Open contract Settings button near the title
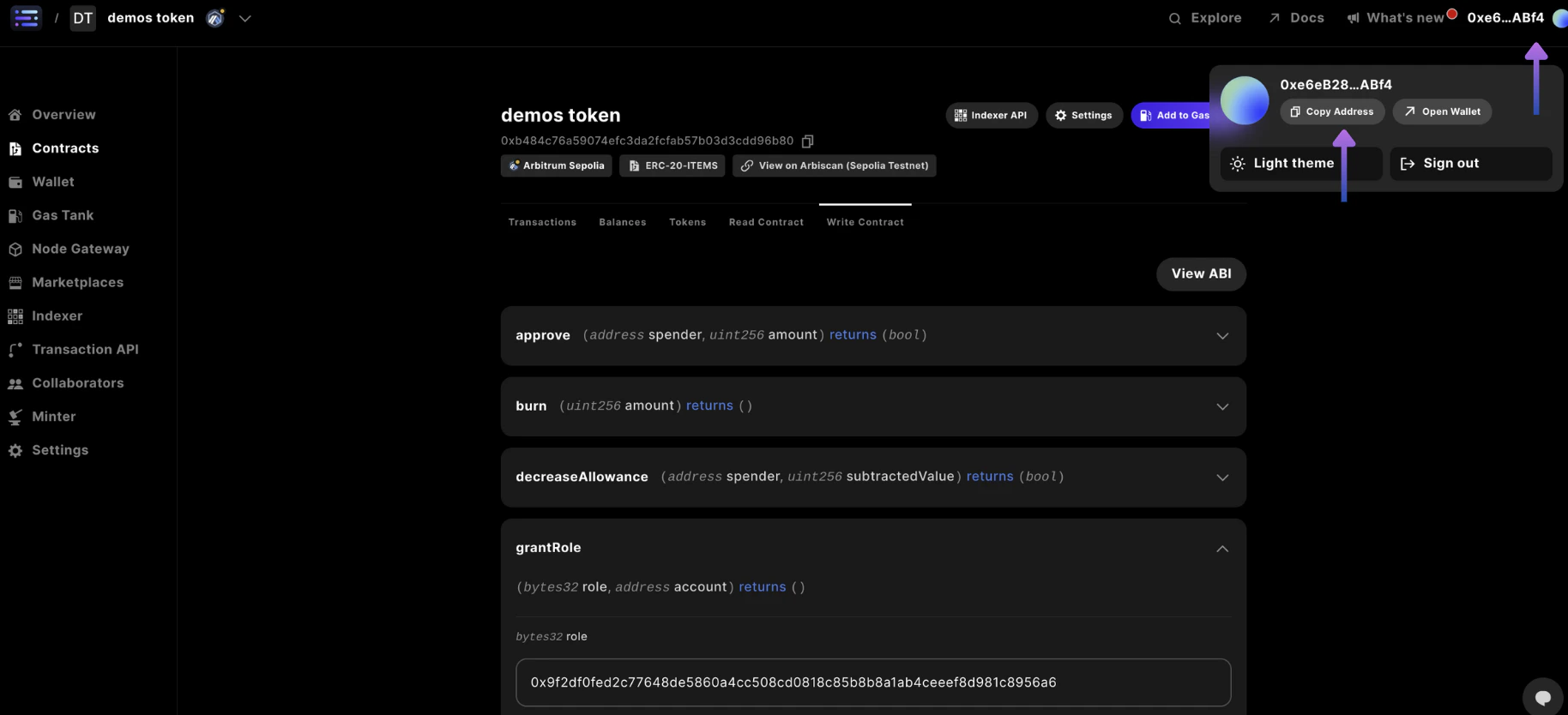Viewport: 1568px width, 715px height. [x=1084, y=115]
